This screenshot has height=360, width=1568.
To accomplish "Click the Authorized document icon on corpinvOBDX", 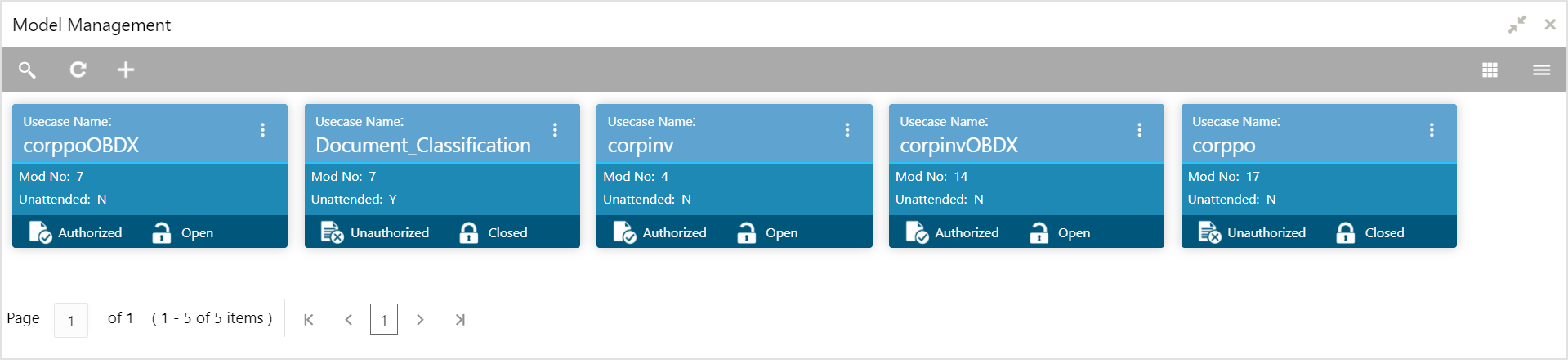I will pyautogui.click(x=918, y=232).
